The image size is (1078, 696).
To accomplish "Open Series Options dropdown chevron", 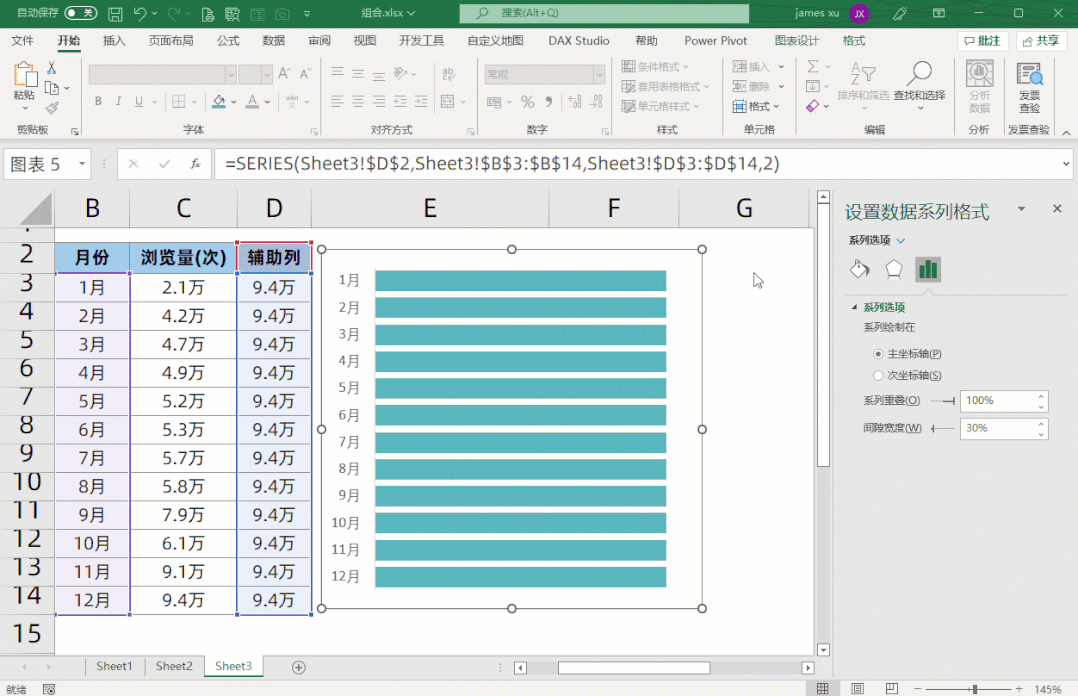I will [901, 240].
